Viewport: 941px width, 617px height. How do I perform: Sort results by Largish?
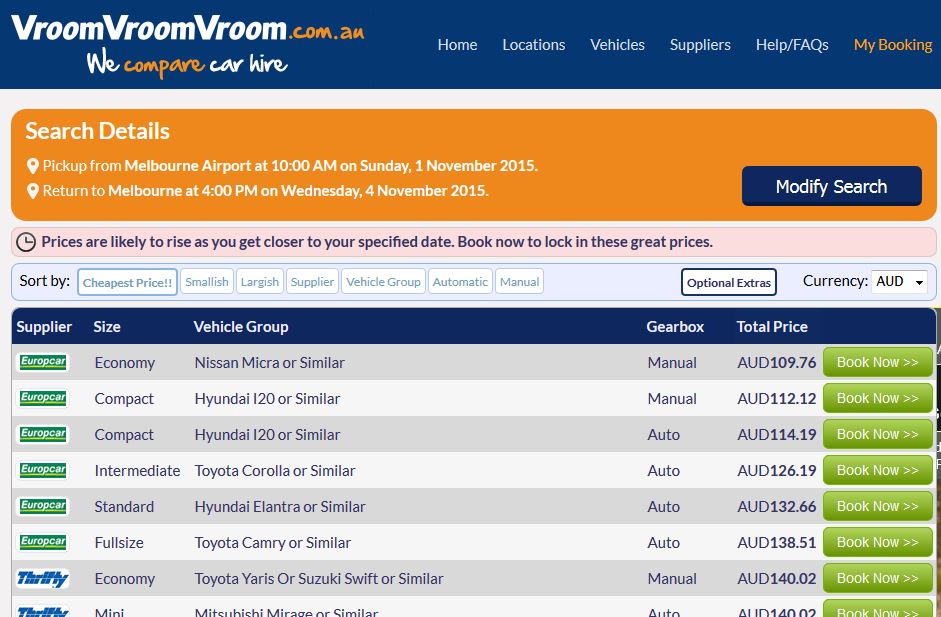coord(260,281)
